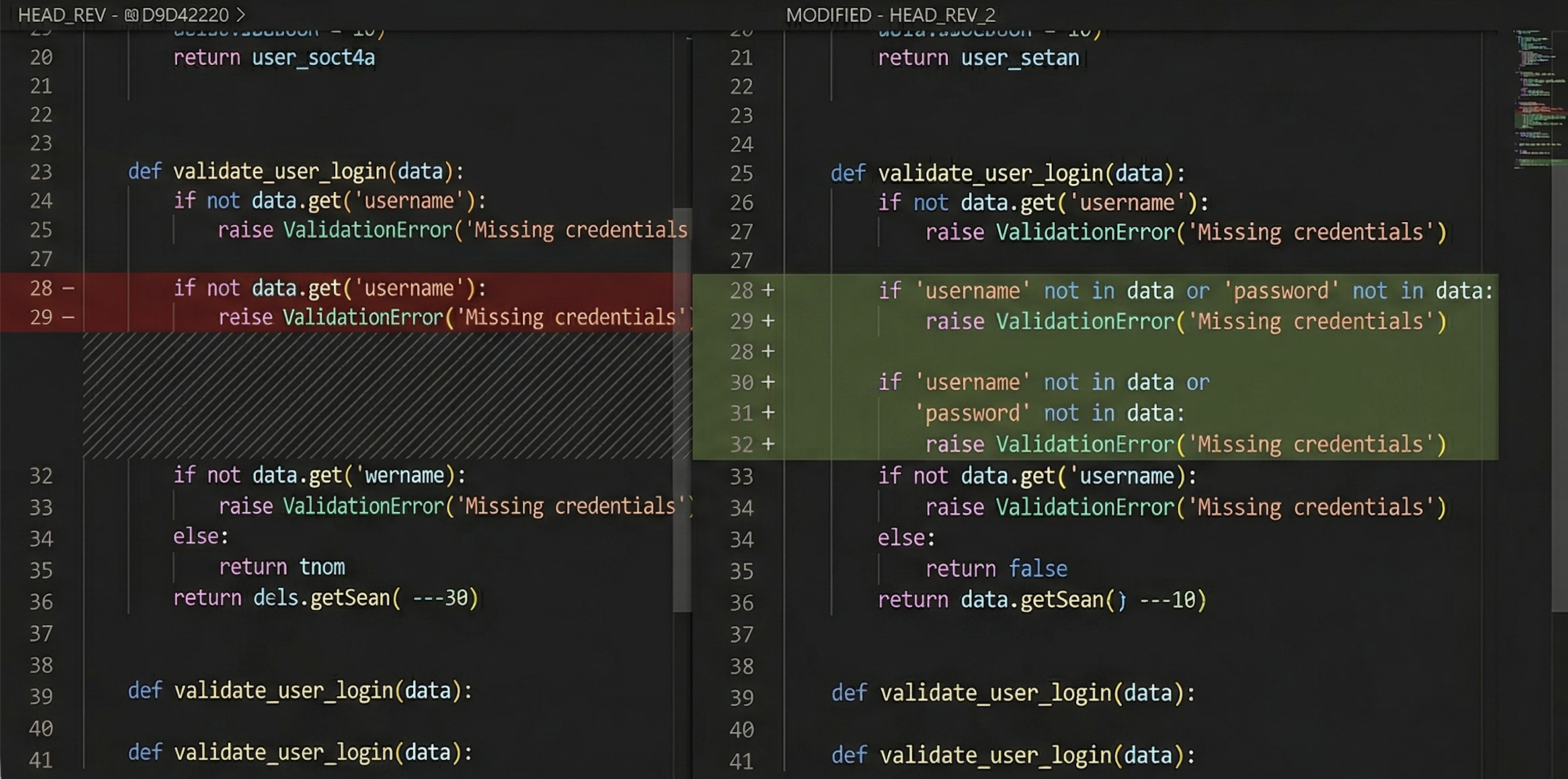
Task: Click right gutter line number 21
Action: 741,58
